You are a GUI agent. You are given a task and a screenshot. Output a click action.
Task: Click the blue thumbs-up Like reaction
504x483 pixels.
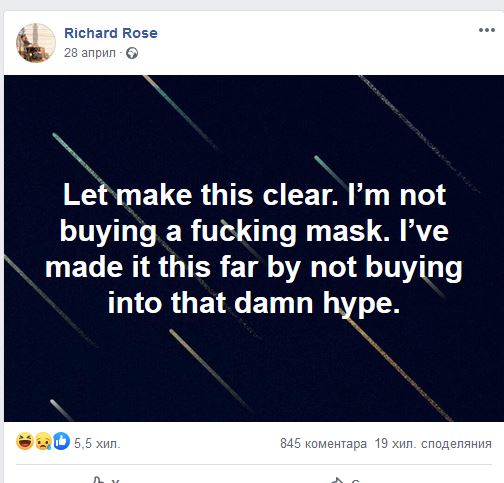pyautogui.click(x=61, y=441)
